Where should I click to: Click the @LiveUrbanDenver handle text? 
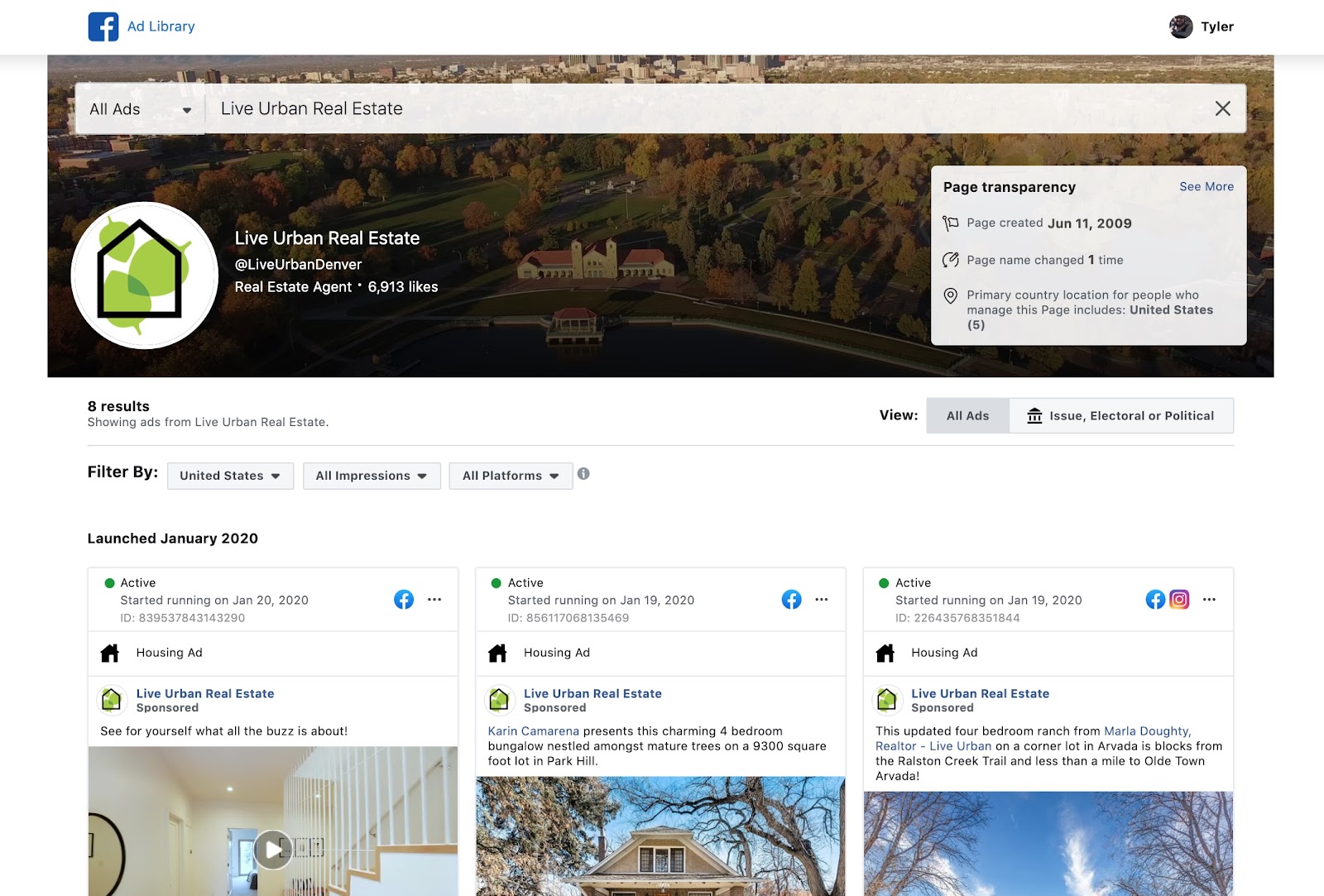(298, 265)
